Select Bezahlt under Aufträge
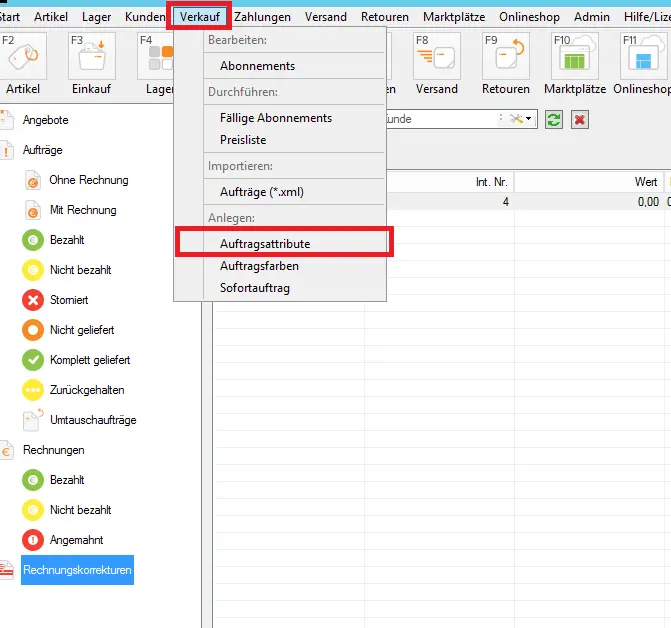The image size is (671, 628). tap(67, 240)
